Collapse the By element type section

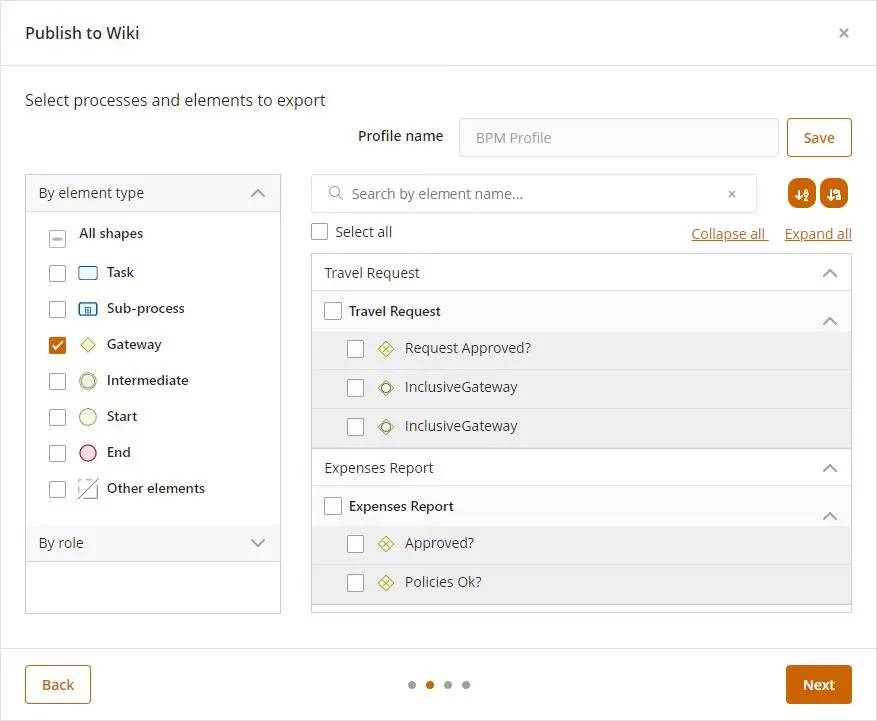[x=258, y=193]
